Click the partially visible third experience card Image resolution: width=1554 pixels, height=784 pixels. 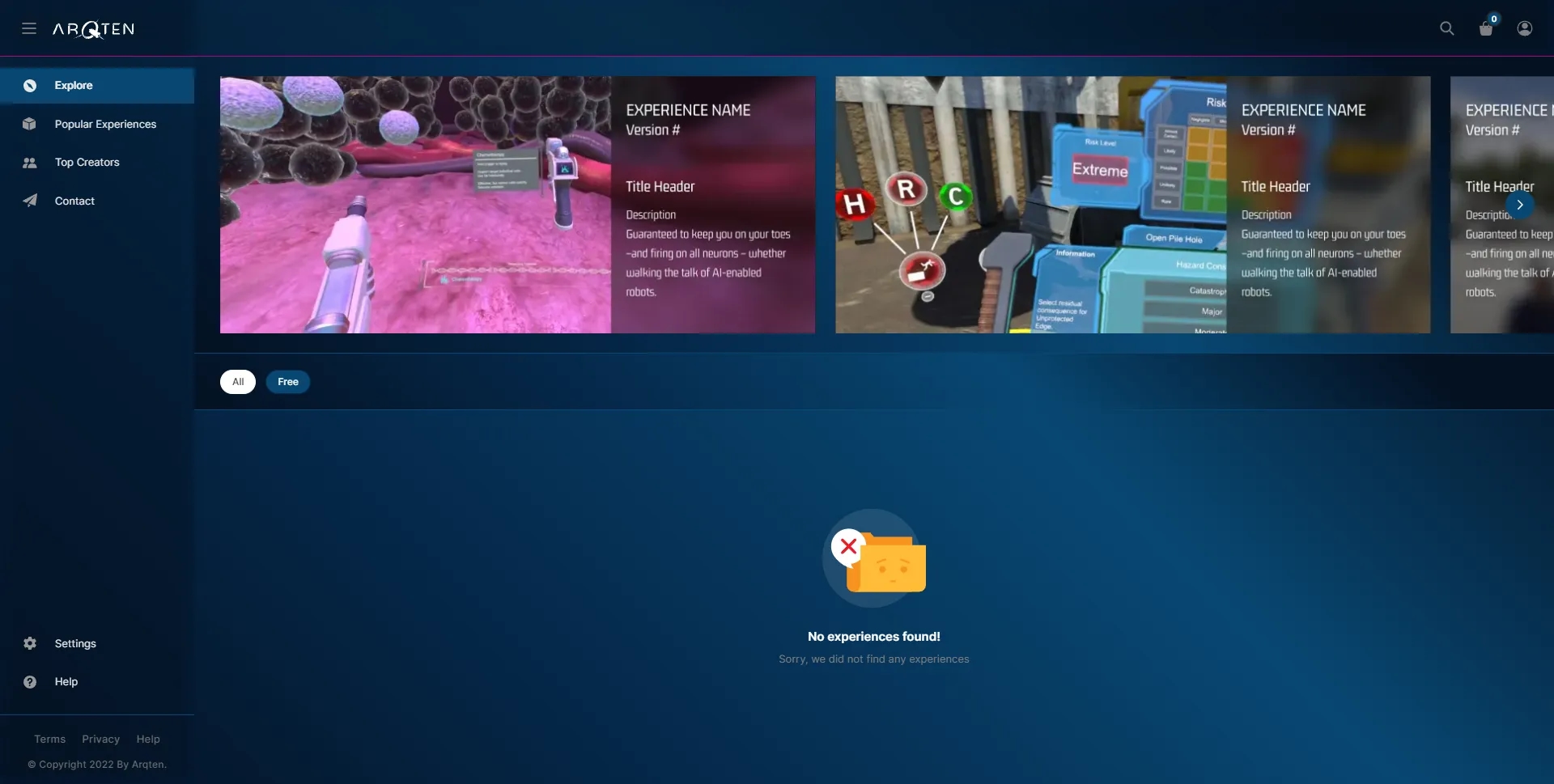(x=1502, y=205)
